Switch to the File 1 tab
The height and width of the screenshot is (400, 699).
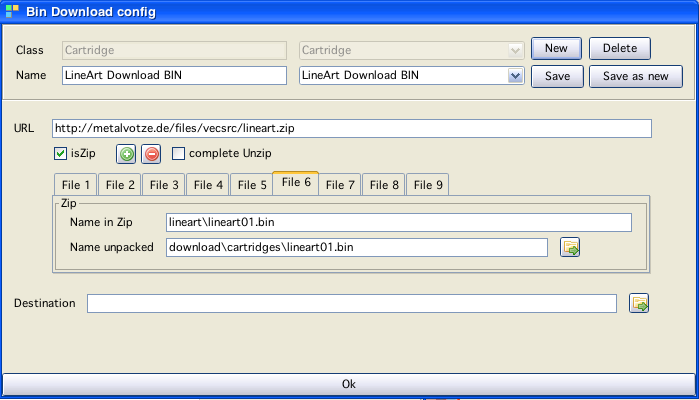pos(76,185)
